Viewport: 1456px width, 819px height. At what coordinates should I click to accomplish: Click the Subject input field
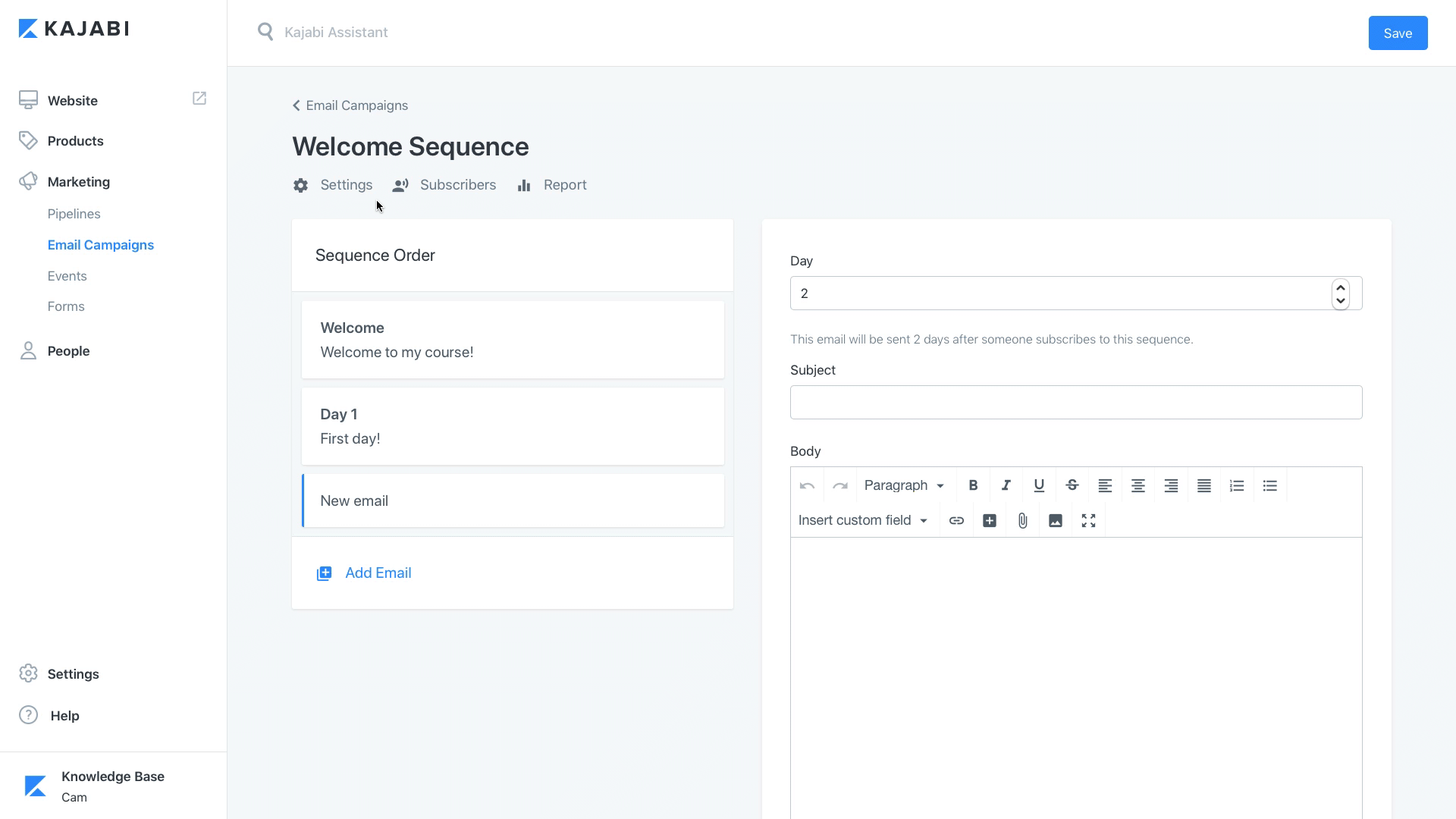click(1076, 402)
